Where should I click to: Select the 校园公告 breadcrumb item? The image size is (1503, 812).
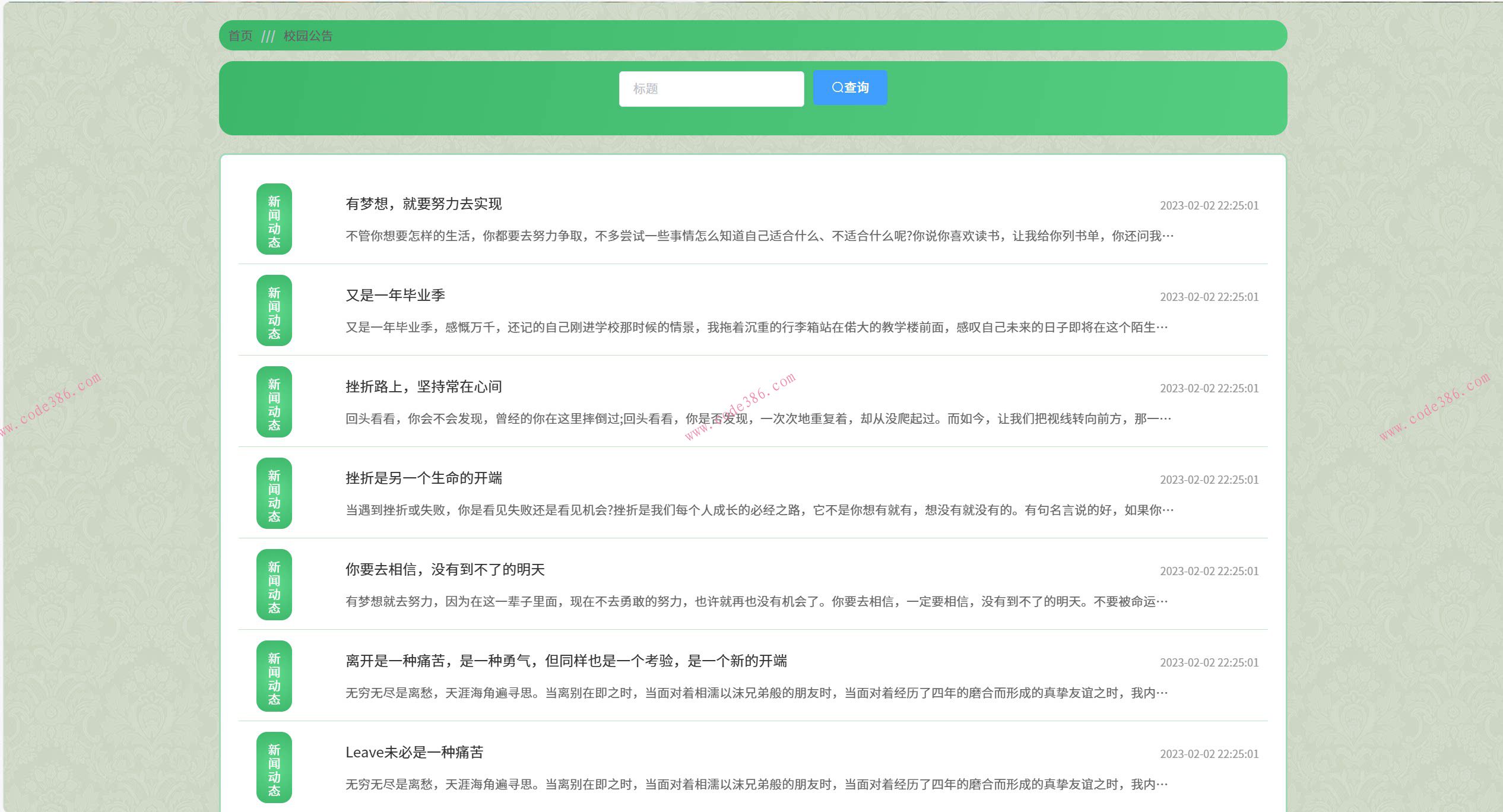[306, 36]
